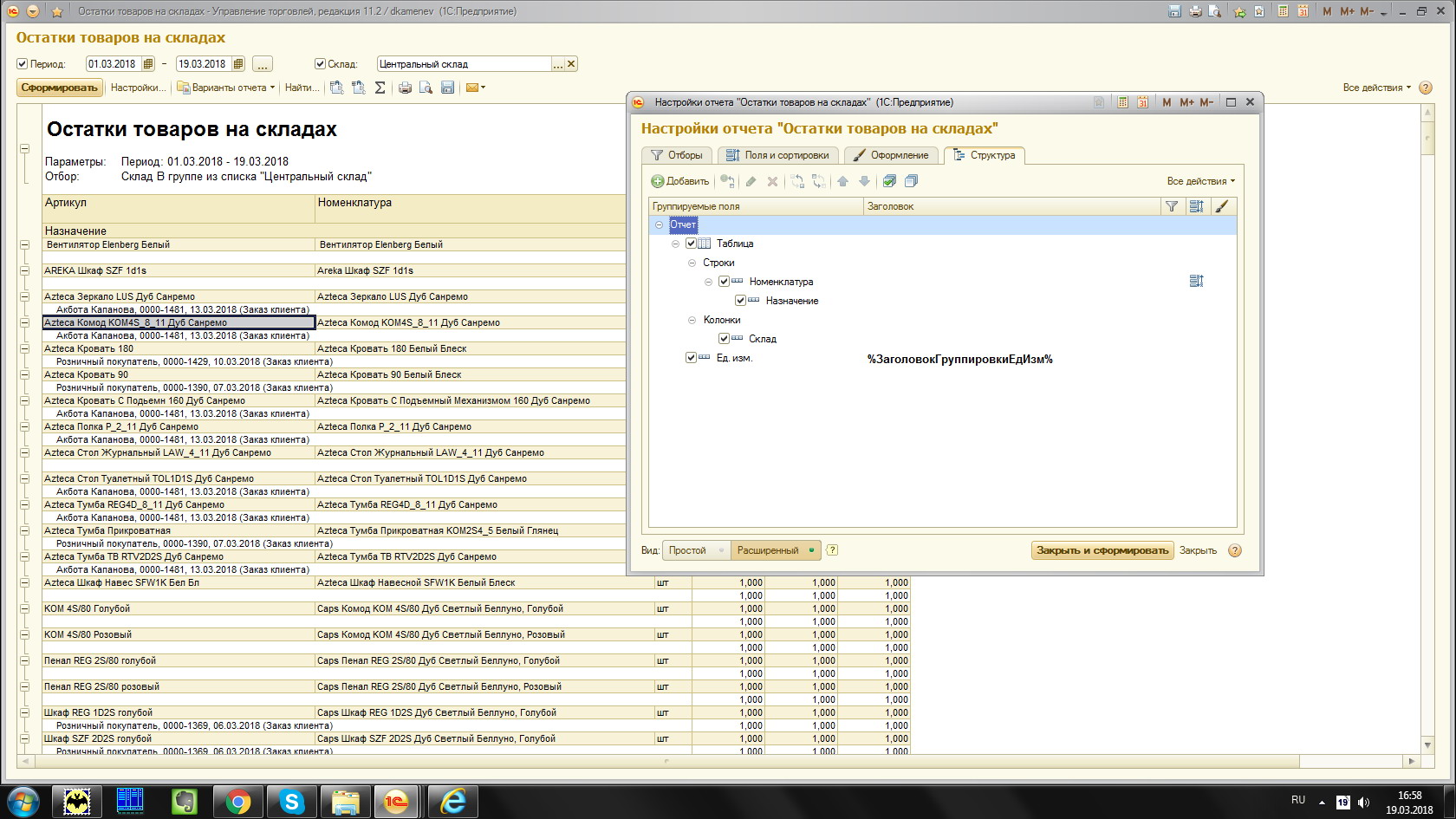Click the printer icon in report toolbar
1456x819 pixels.
point(405,88)
